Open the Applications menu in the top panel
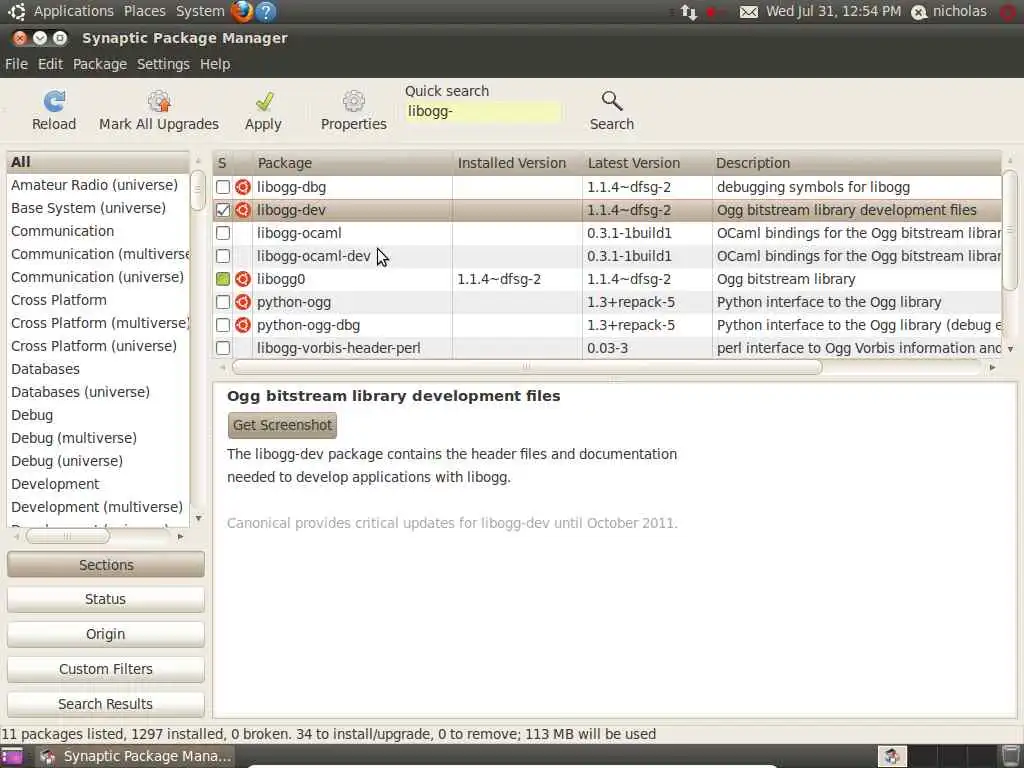 coord(74,11)
